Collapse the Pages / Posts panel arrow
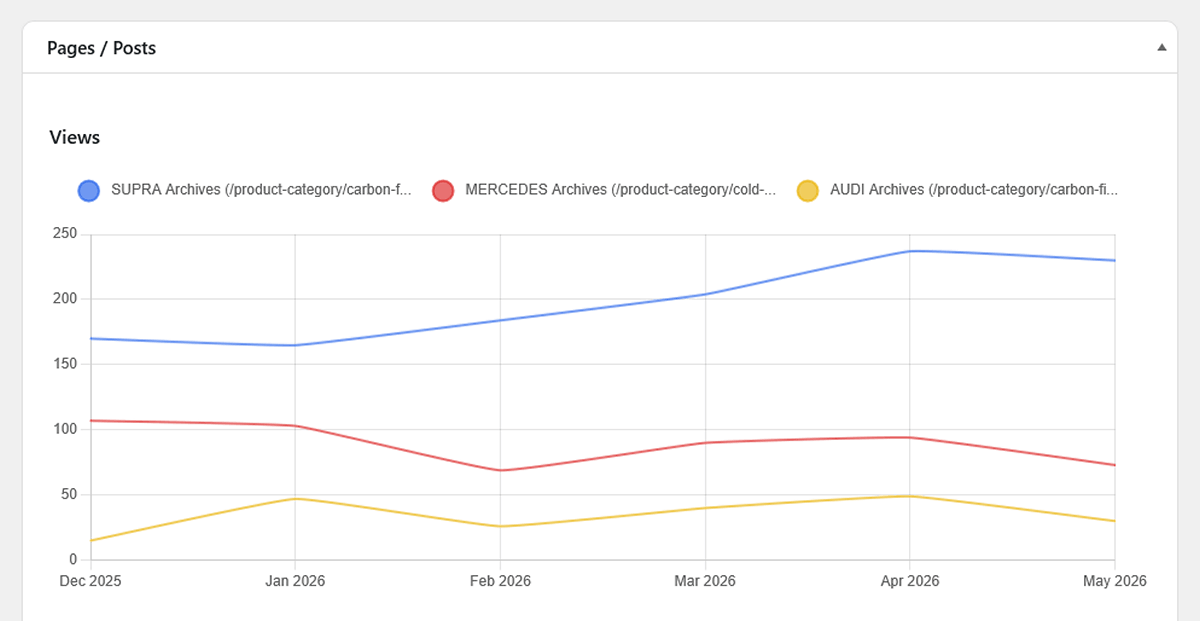The width and height of the screenshot is (1200, 621). click(1161, 47)
